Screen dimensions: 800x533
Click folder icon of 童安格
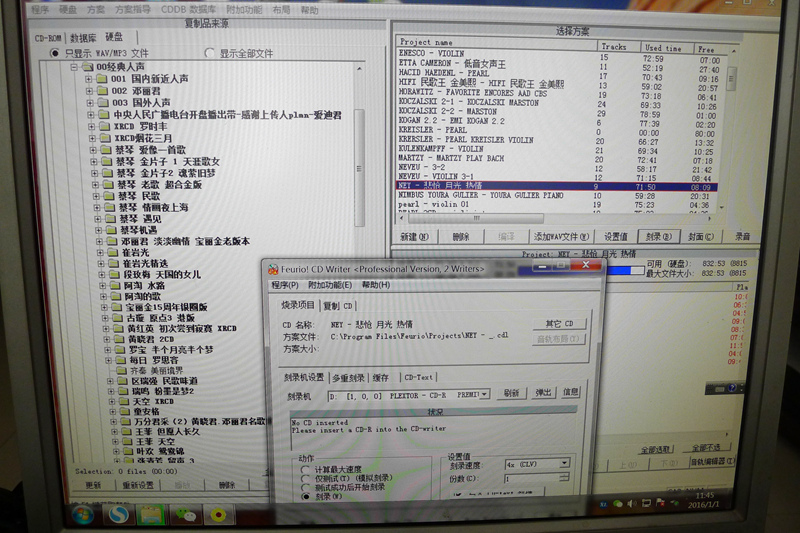(x=124, y=411)
